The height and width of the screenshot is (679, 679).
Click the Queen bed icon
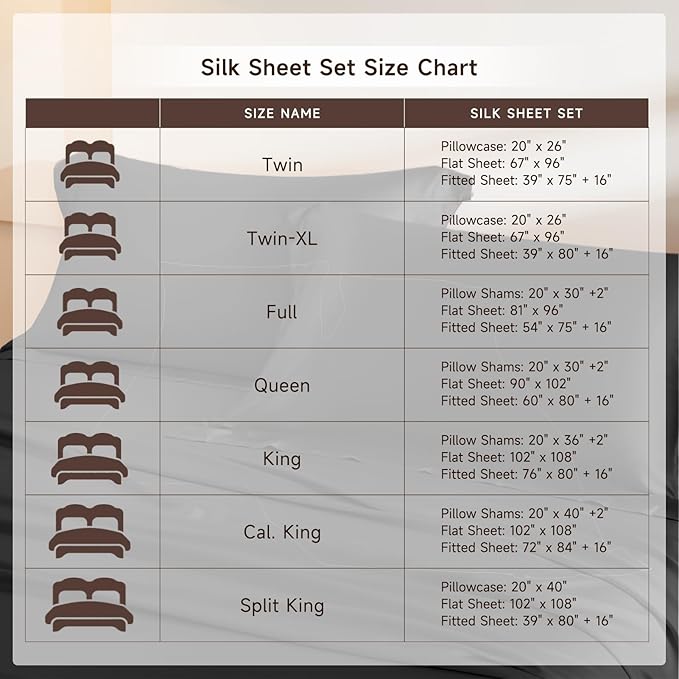pos(90,385)
